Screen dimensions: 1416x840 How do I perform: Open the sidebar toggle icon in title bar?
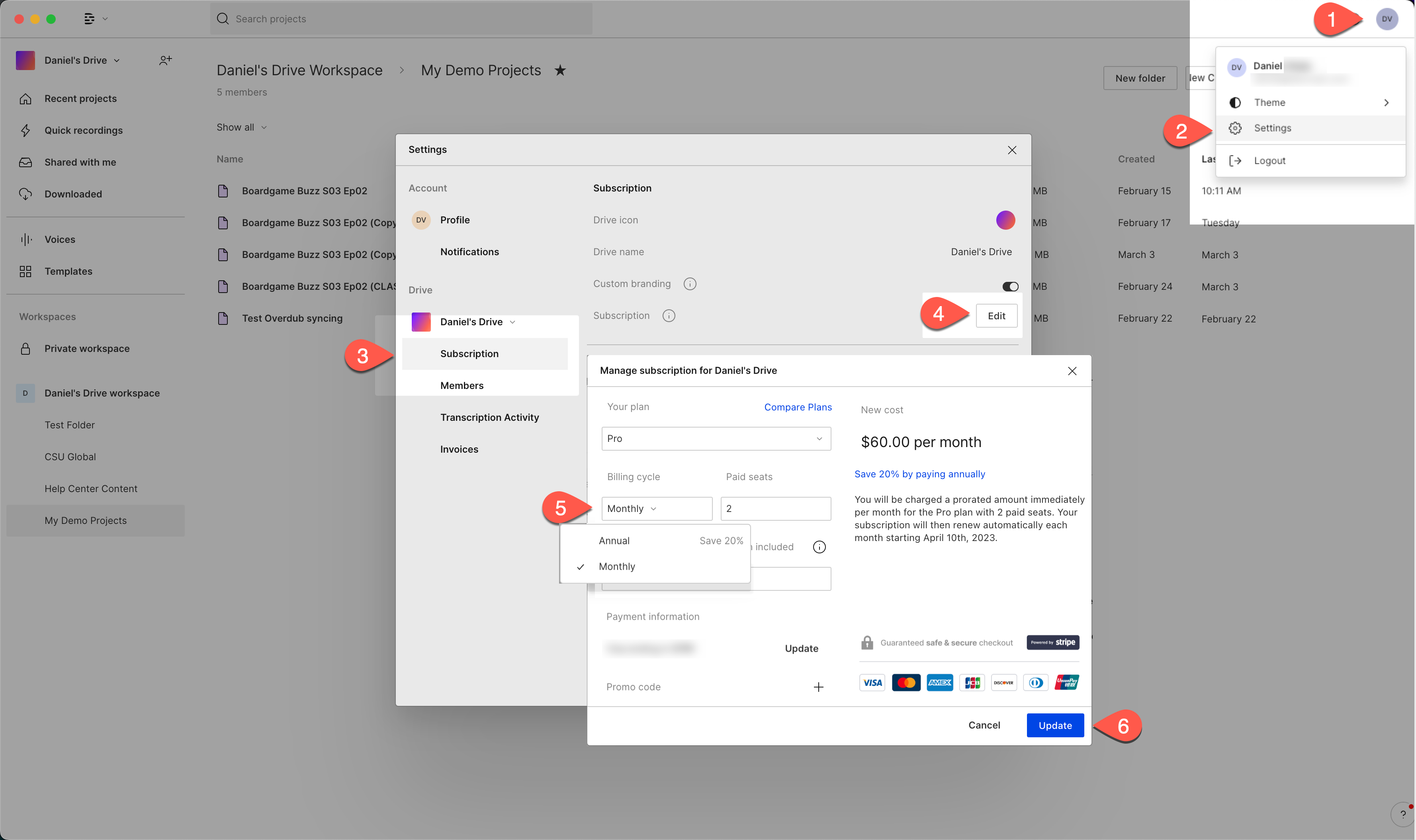[89, 19]
